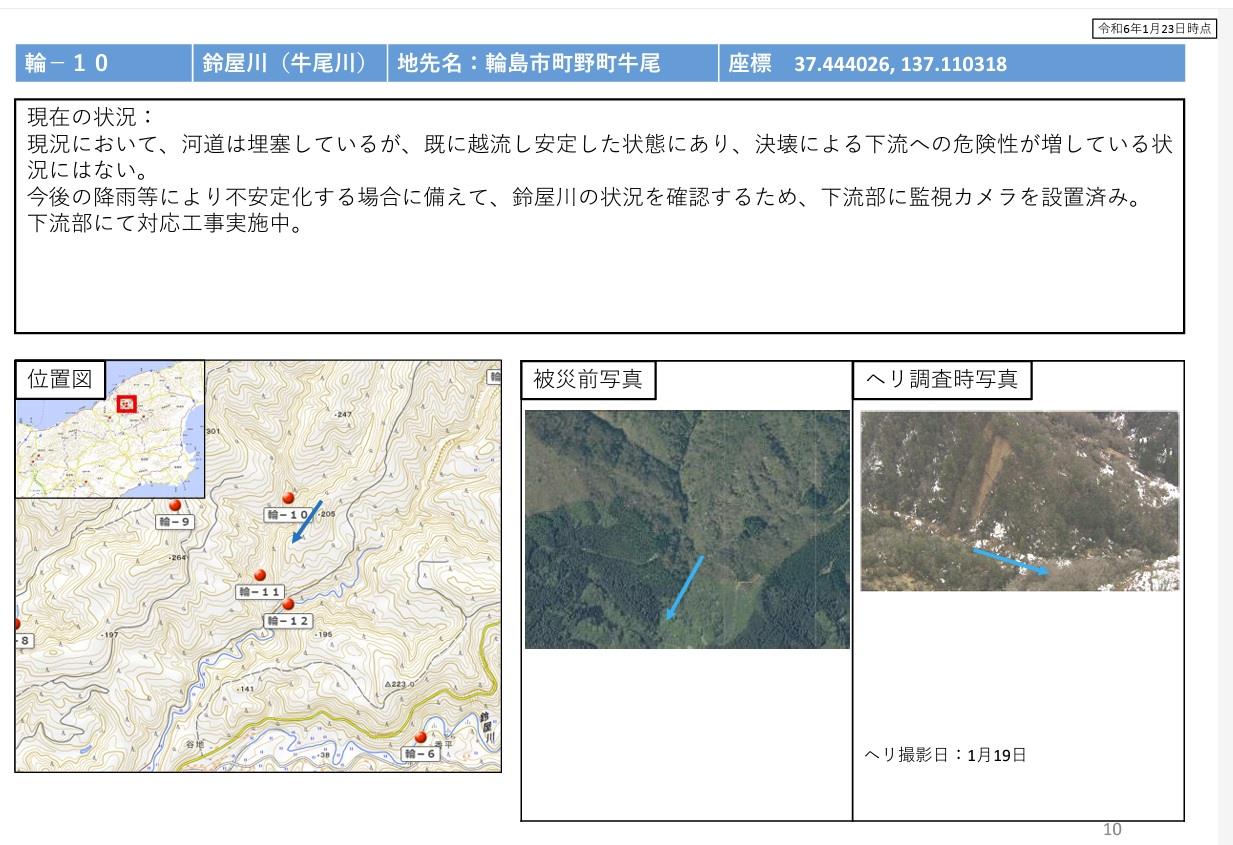
Task: Click the 輪－１０ label on the map
Action: pos(289,514)
